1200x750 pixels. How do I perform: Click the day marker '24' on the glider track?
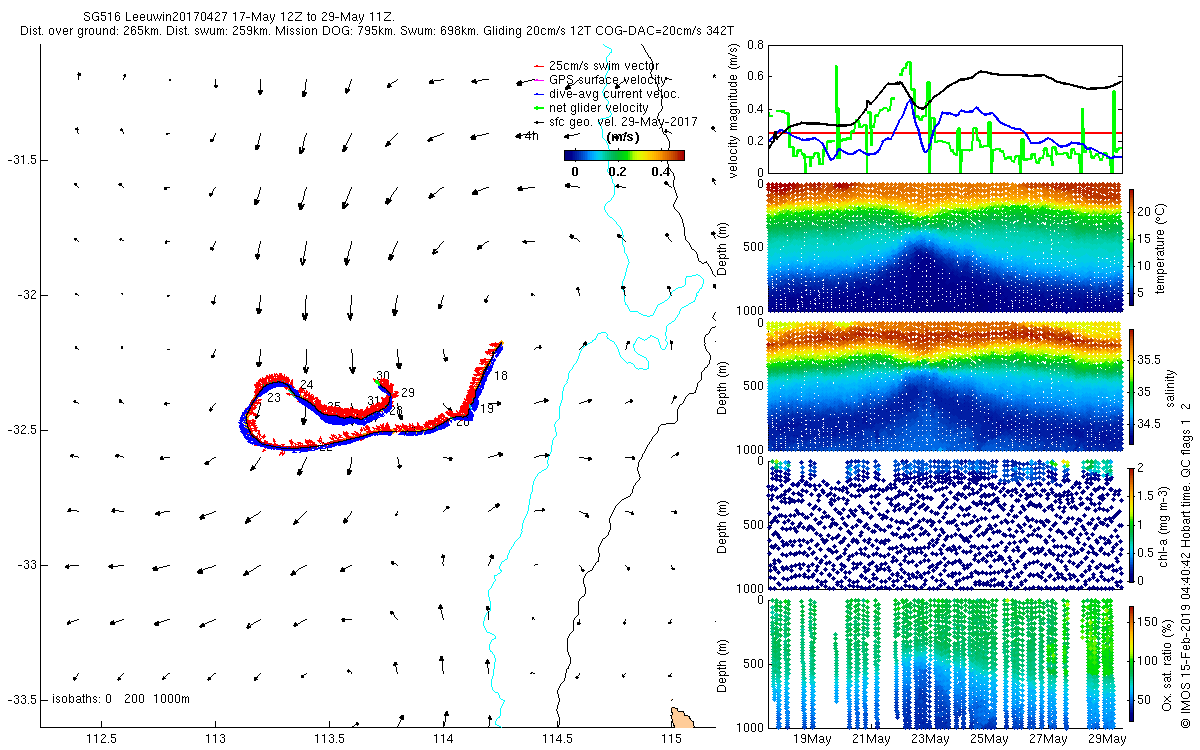pos(306,385)
